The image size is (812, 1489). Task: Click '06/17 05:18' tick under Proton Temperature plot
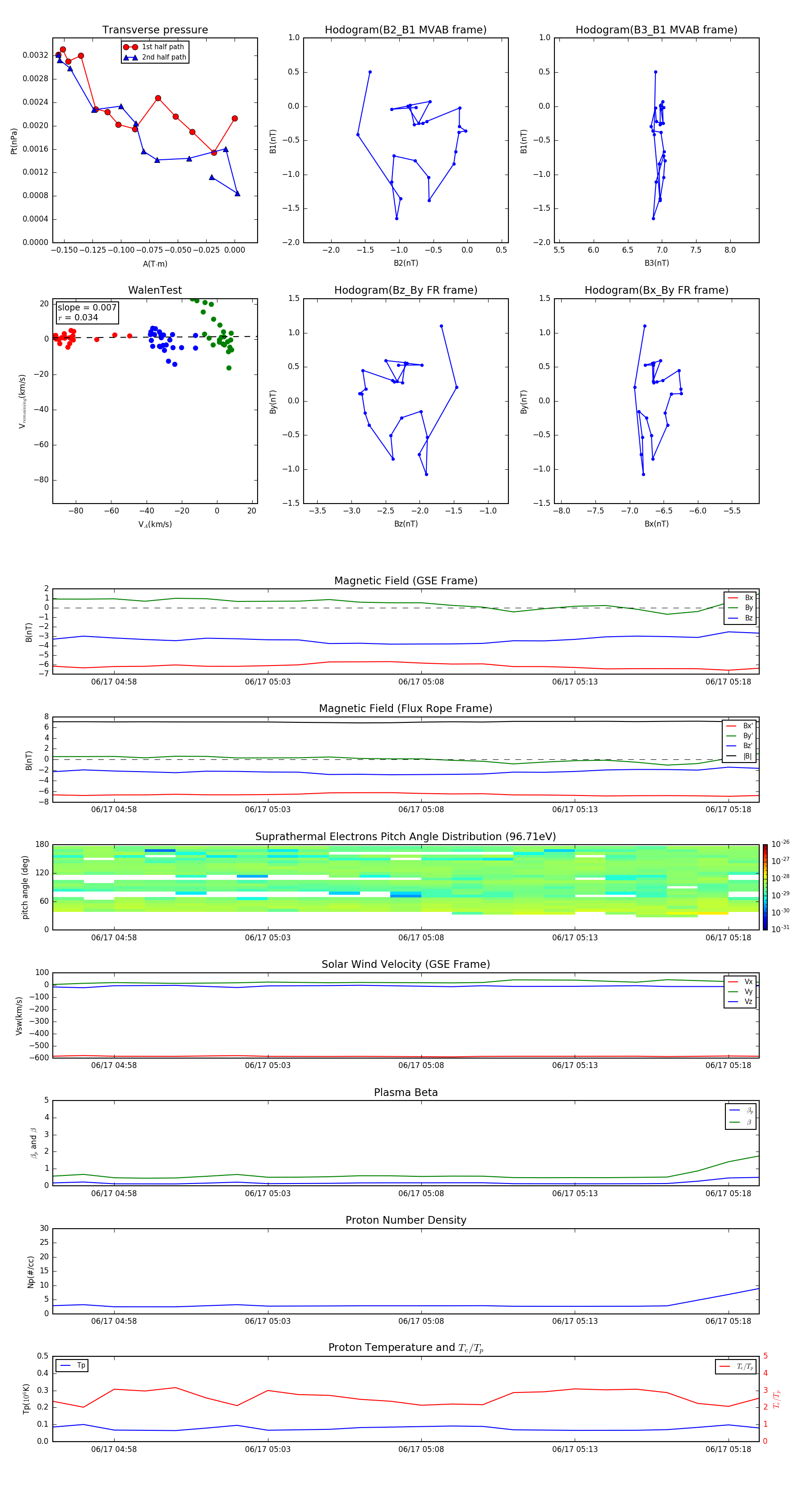point(728,1449)
